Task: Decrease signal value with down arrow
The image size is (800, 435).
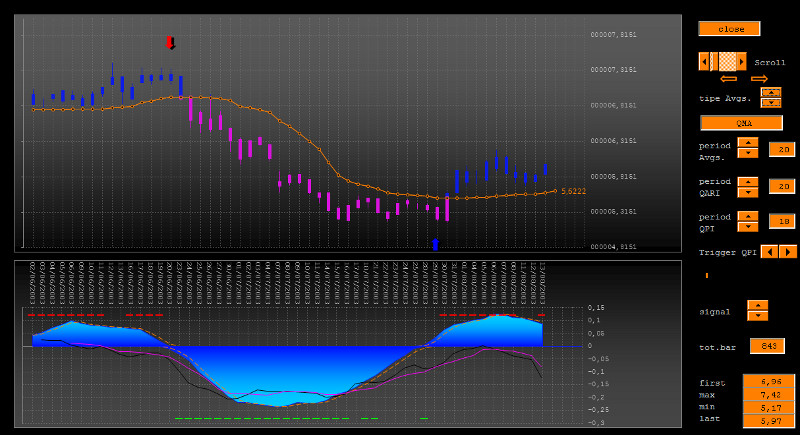Action: click(x=757, y=316)
